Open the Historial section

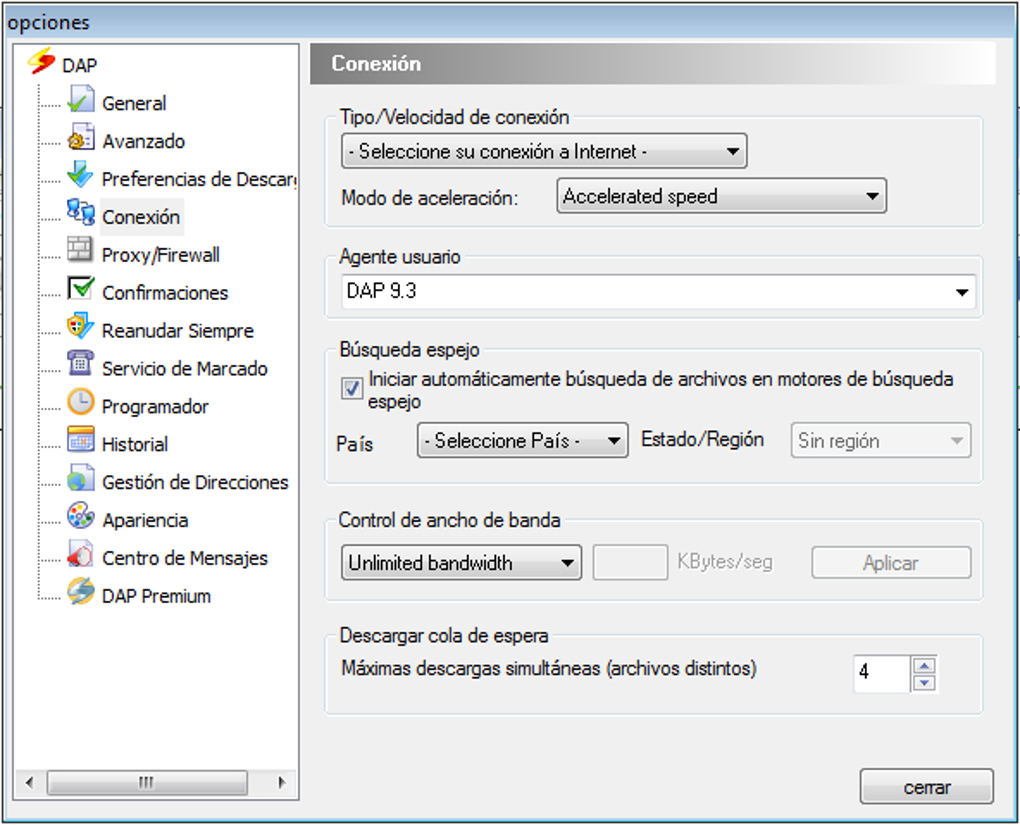pos(135,444)
